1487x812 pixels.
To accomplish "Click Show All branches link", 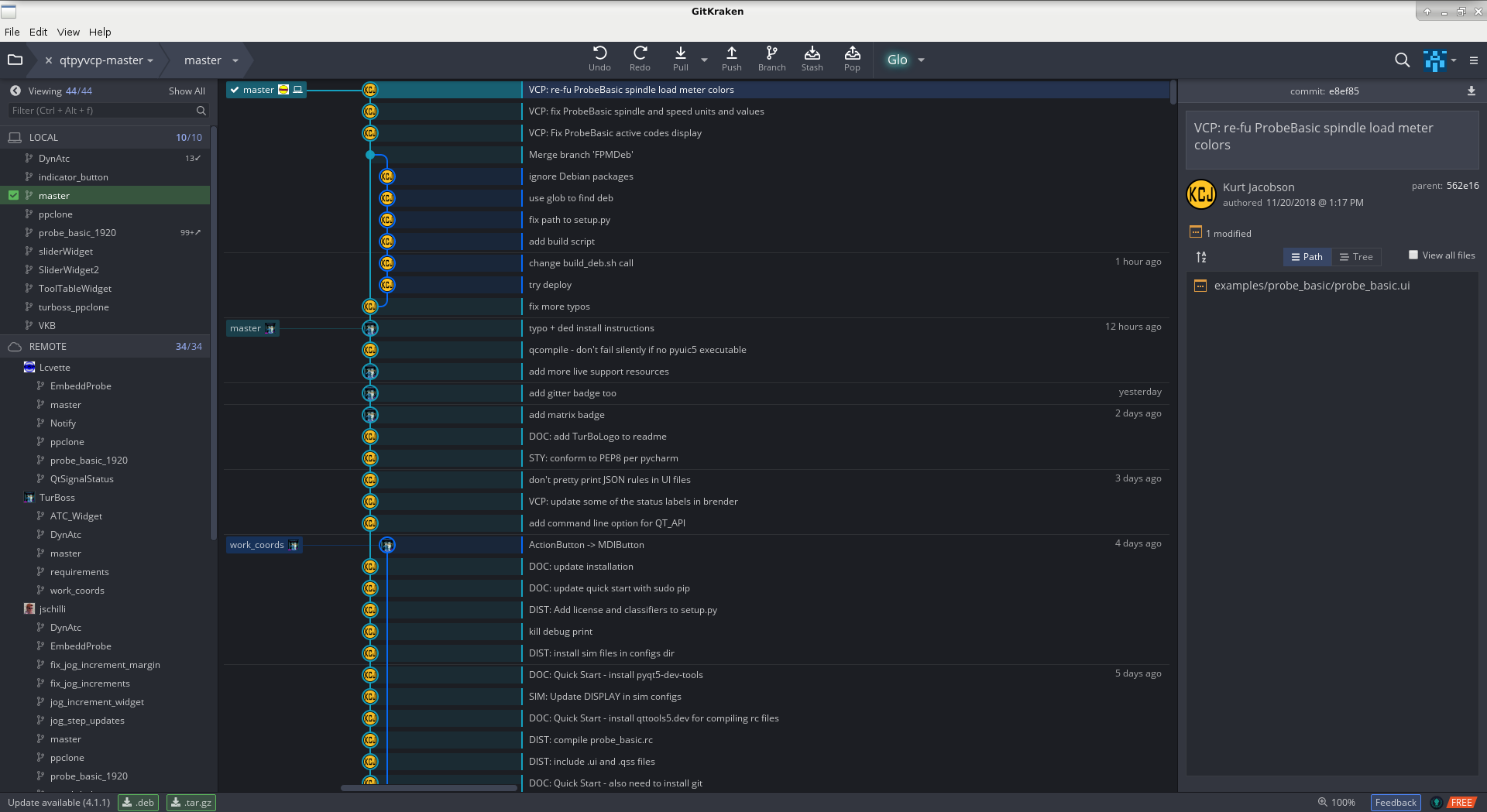I will pos(187,91).
